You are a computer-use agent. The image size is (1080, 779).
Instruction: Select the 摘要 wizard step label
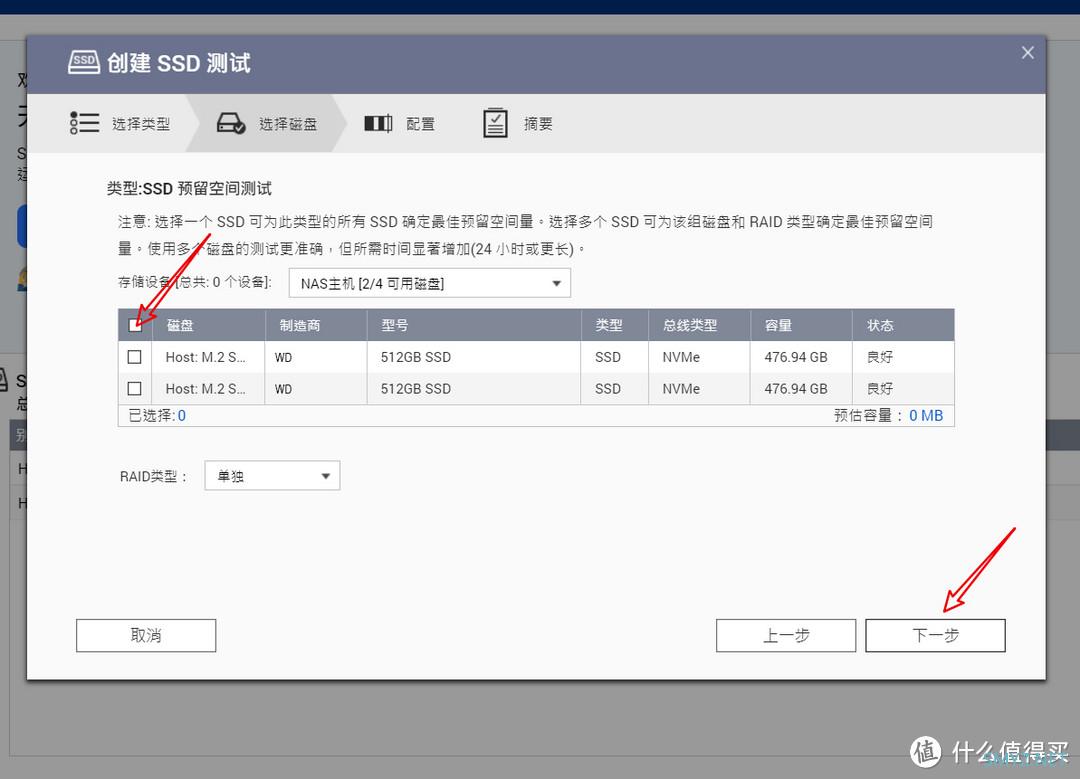pos(538,124)
